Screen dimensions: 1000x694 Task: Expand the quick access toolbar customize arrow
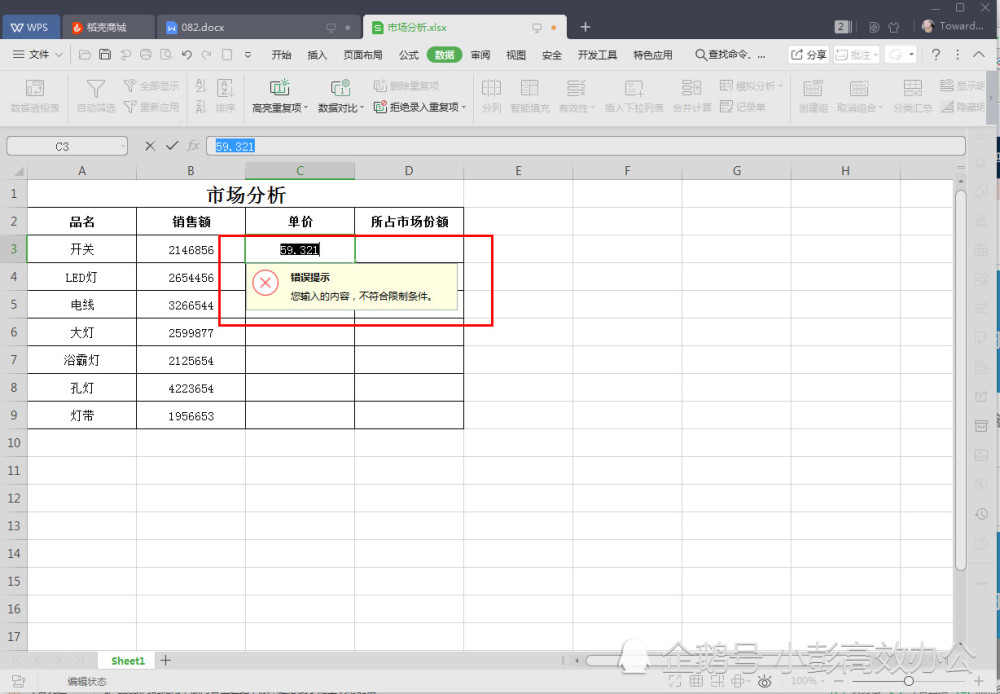(x=248, y=55)
